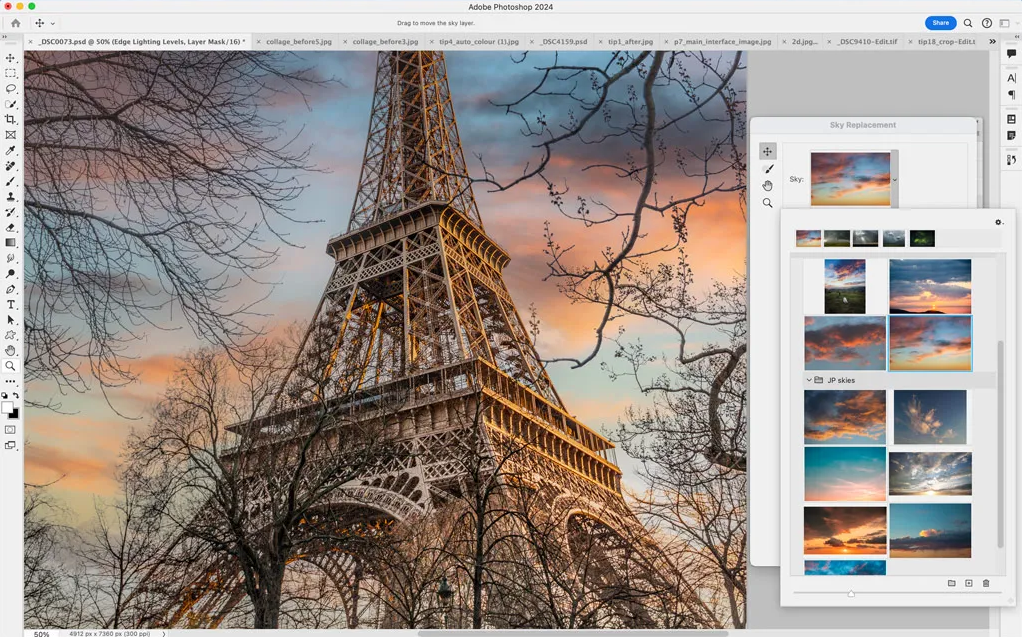Switch to the collage_before5.jpg tab

[x=297, y=42]
